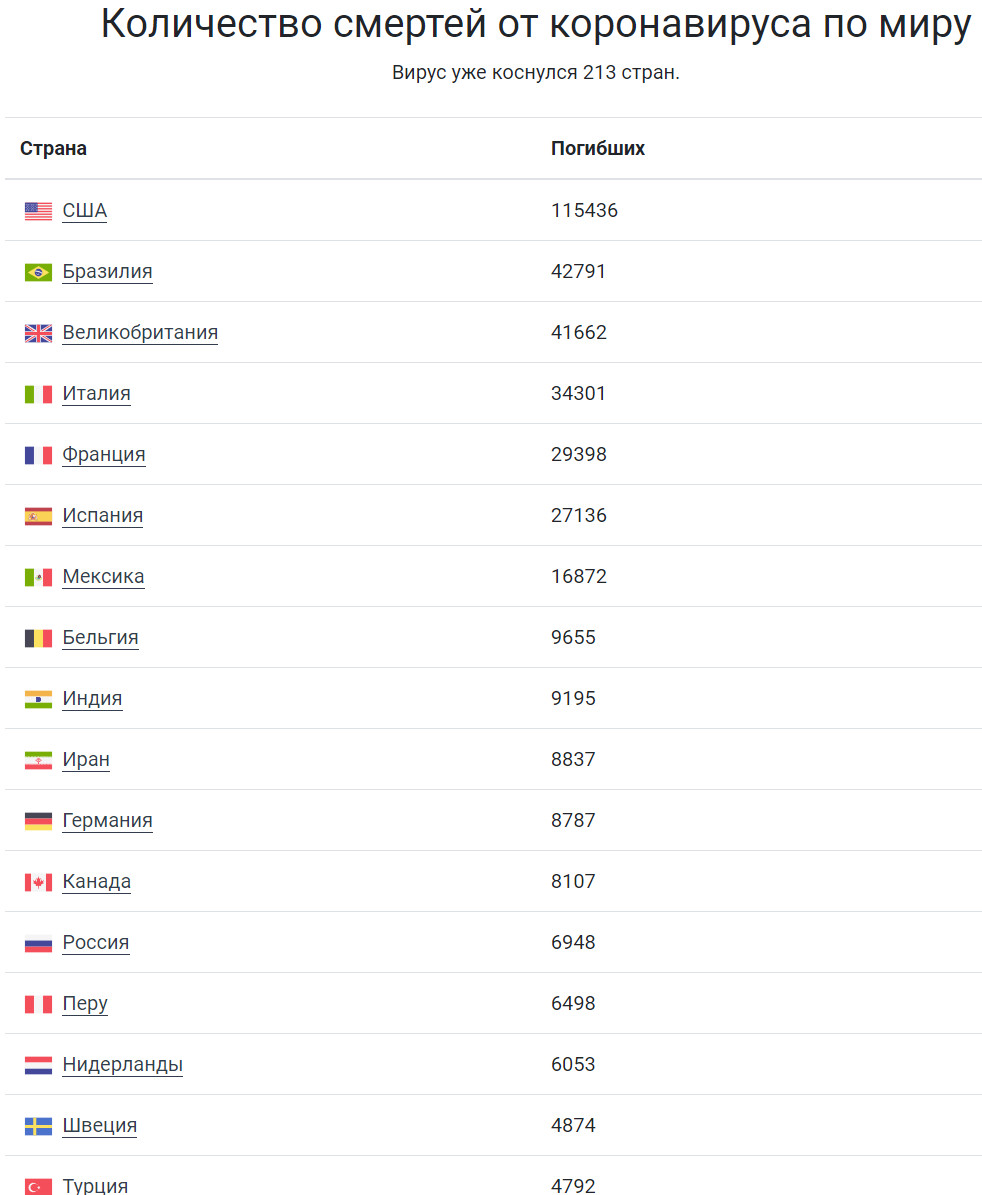
Task: Open the Нидерланды country link
Action: 123,1064
